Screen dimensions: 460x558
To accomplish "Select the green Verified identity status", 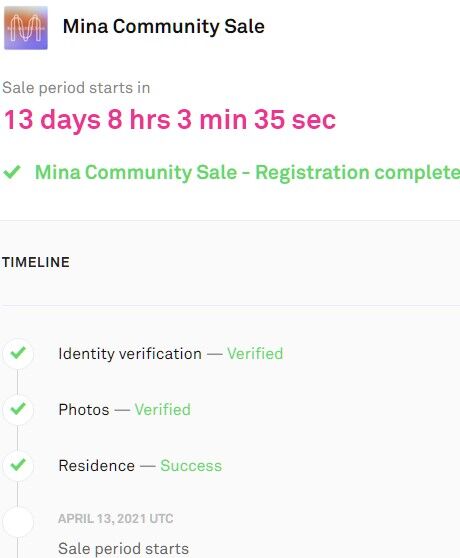I will pyautogui.click(x=255, y=354).
